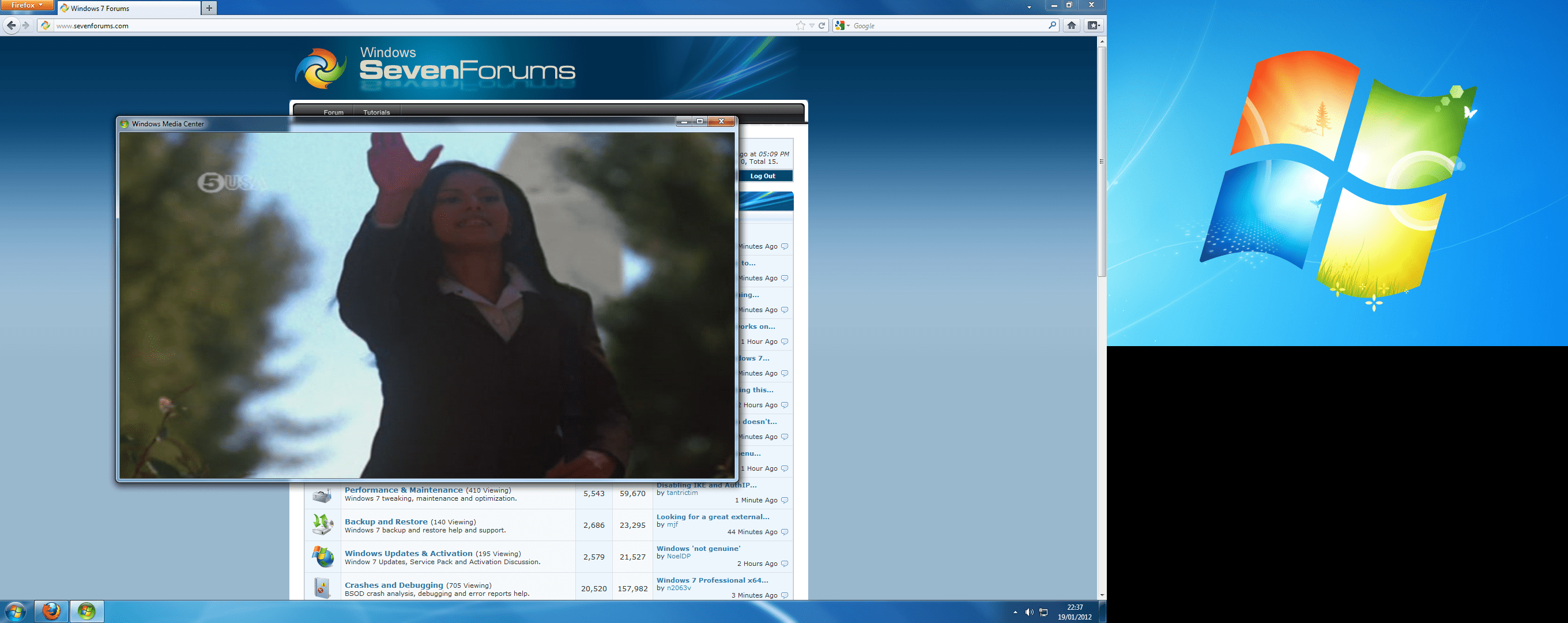The height and width of the screenshot is (623, 1568).
Task: Click the Backup and Restore forum icon
Action: pos(322,524)
